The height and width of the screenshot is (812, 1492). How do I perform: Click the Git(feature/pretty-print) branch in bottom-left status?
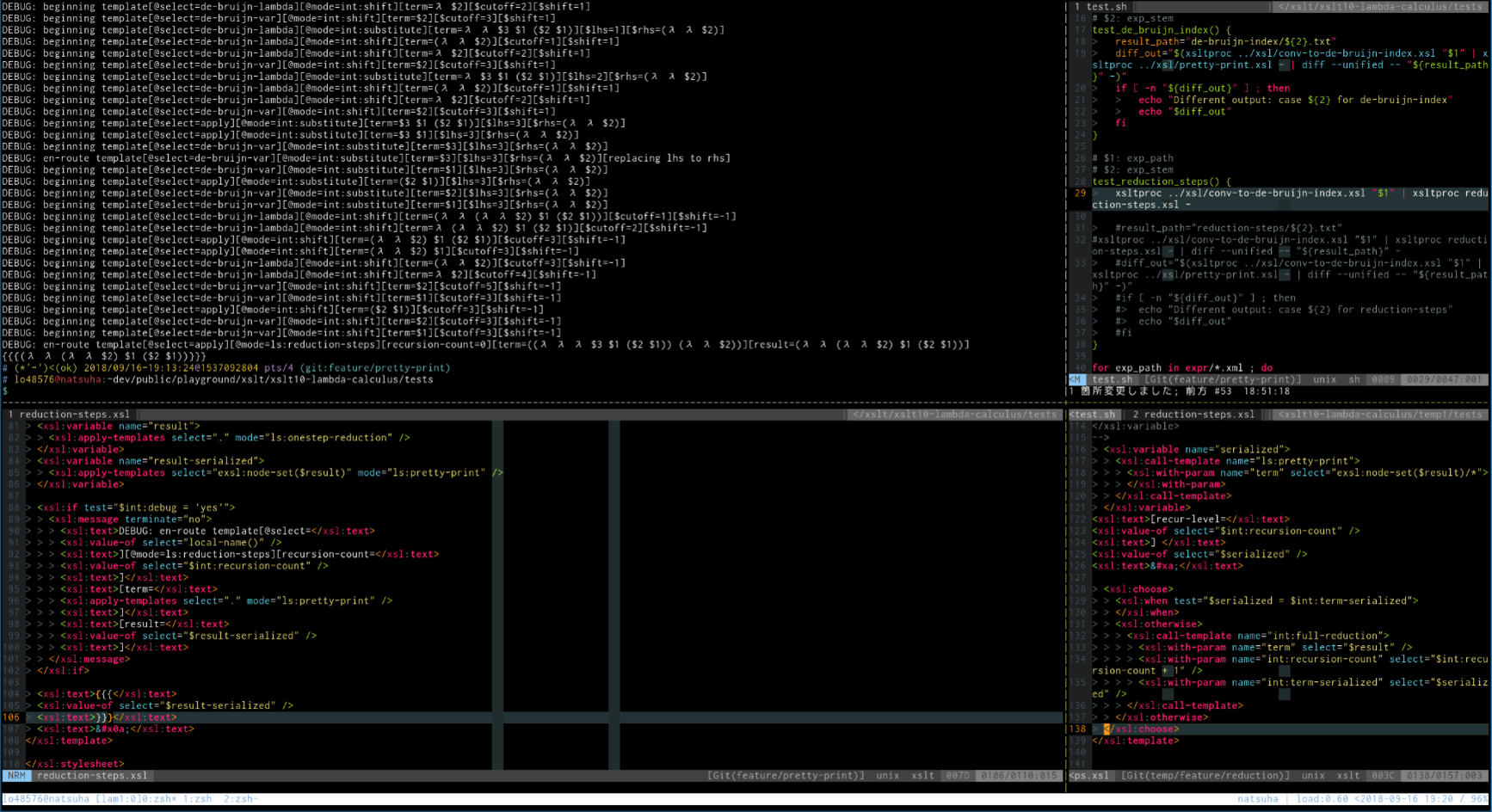[x=786, y=776]
